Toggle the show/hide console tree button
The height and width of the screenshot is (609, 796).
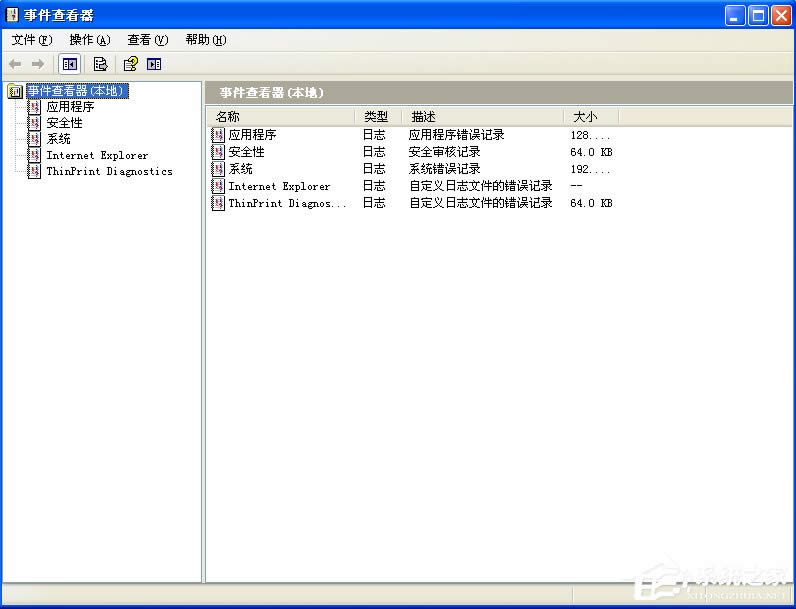tap(70, 64)
